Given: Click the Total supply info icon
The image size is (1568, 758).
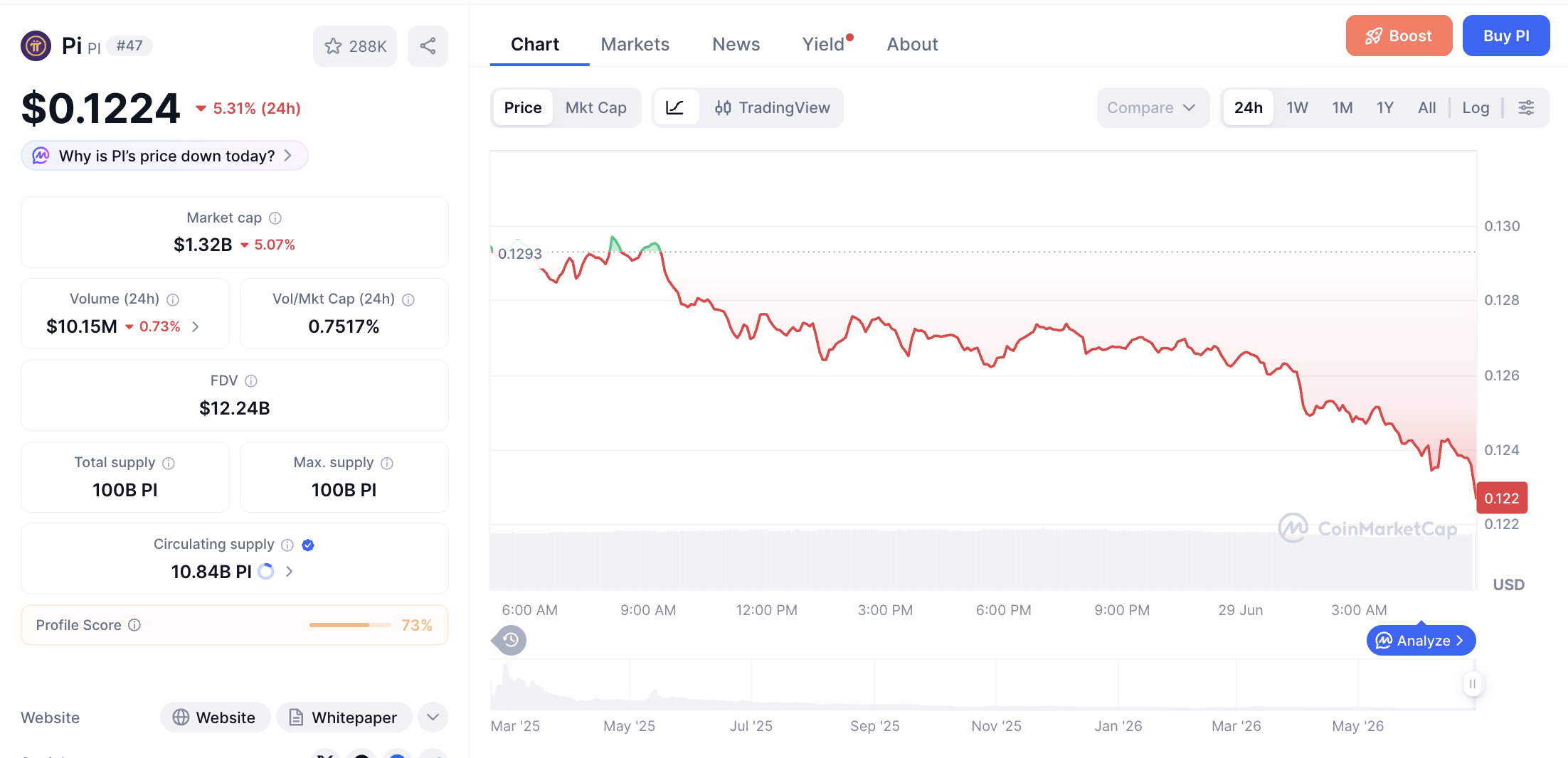Looking at the screenshot, I should pyautogui.click(x=169, y=463).
